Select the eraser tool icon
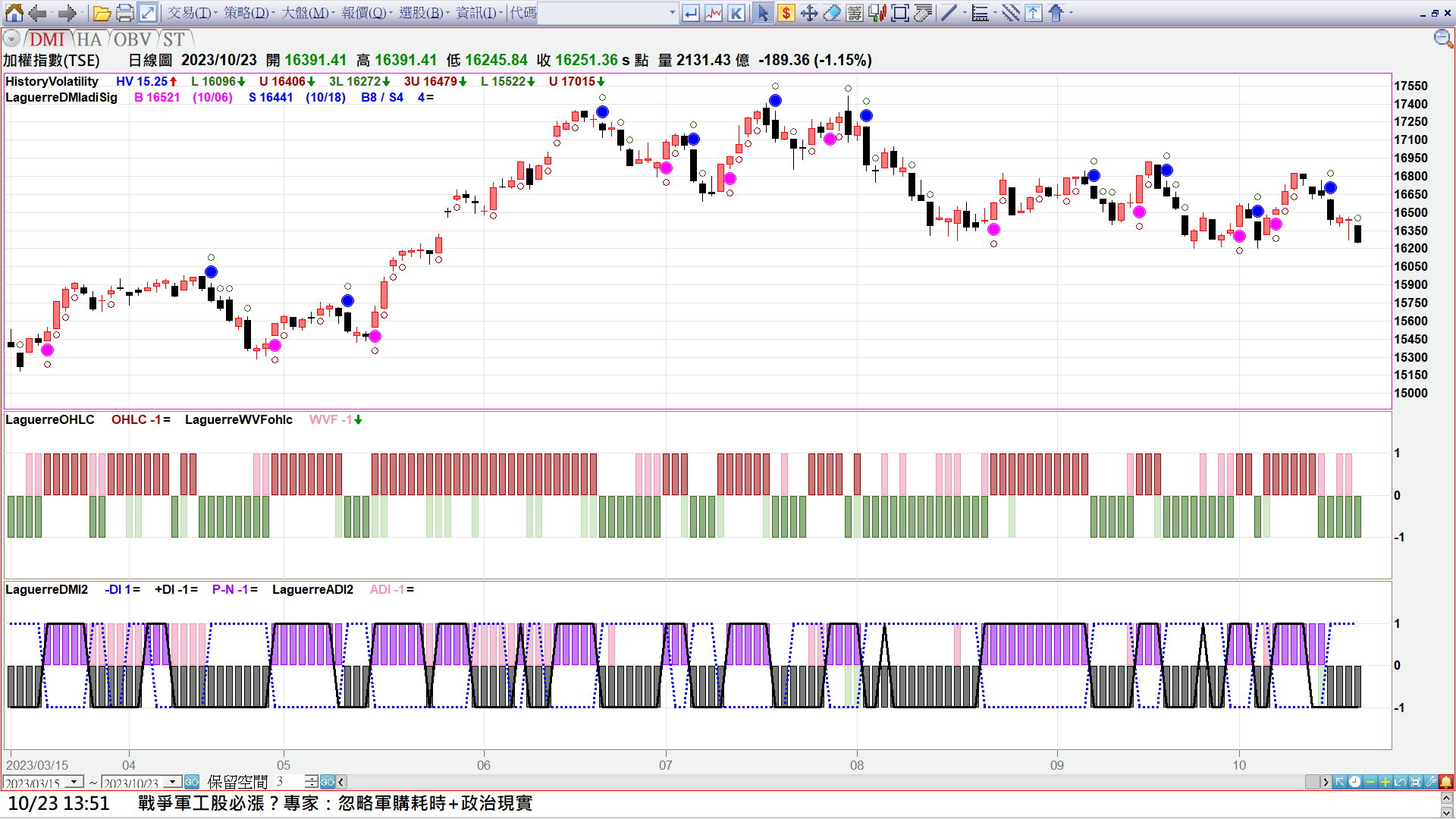1456x819 pixels. coord(832,13)
